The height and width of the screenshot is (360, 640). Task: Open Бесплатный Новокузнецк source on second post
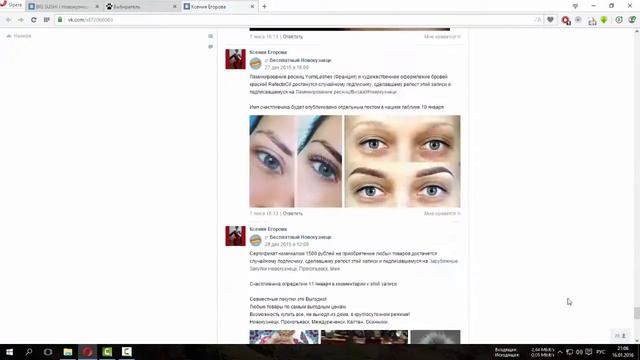point(300,237)
